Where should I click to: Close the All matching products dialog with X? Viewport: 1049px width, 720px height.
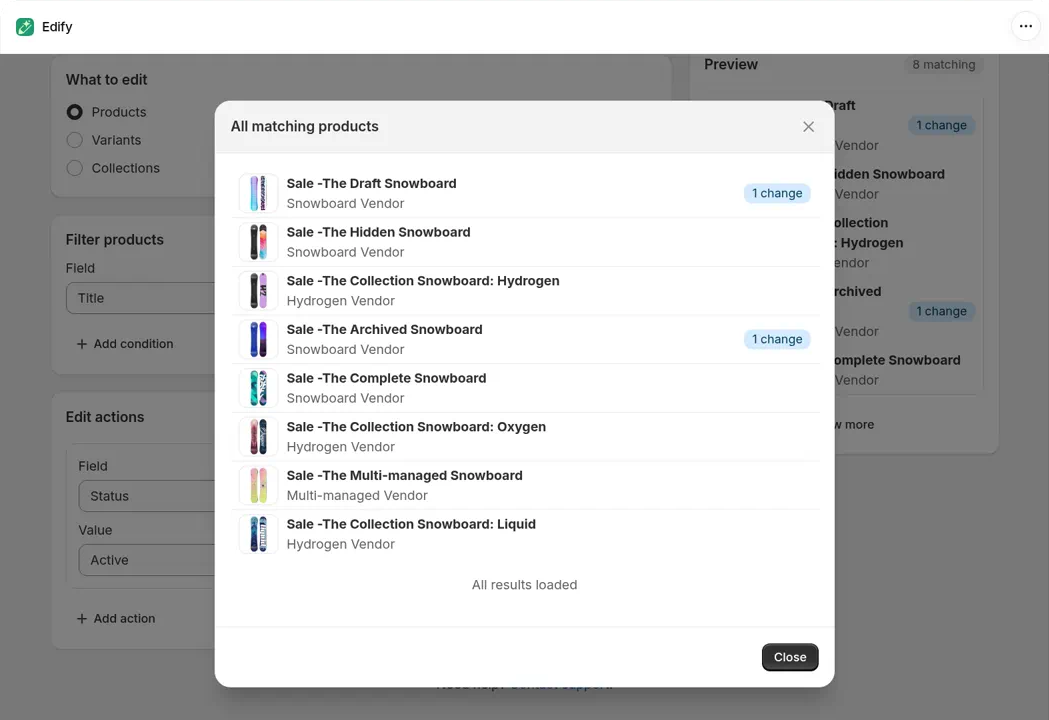(x=808, y=126)
